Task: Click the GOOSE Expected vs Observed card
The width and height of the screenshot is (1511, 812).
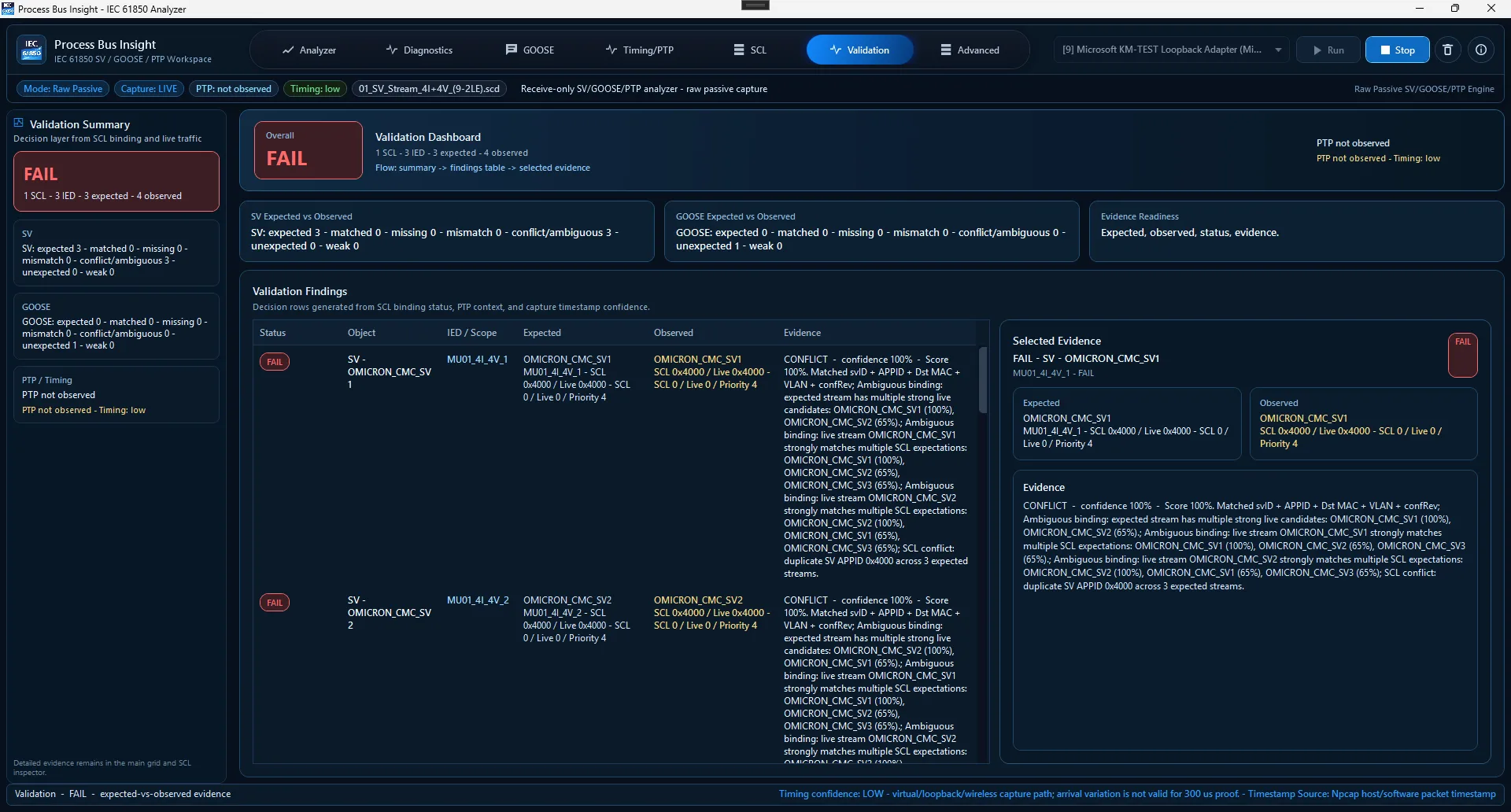Action: pyautogui.click(x=872, y=231)
